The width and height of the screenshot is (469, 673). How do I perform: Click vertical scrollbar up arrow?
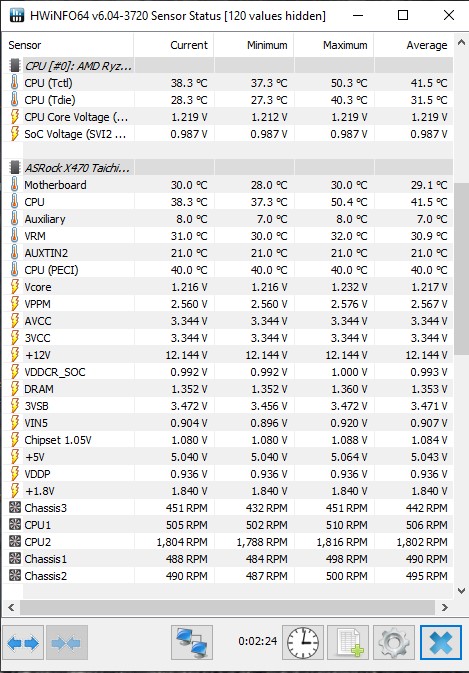[x=462, y=43]
